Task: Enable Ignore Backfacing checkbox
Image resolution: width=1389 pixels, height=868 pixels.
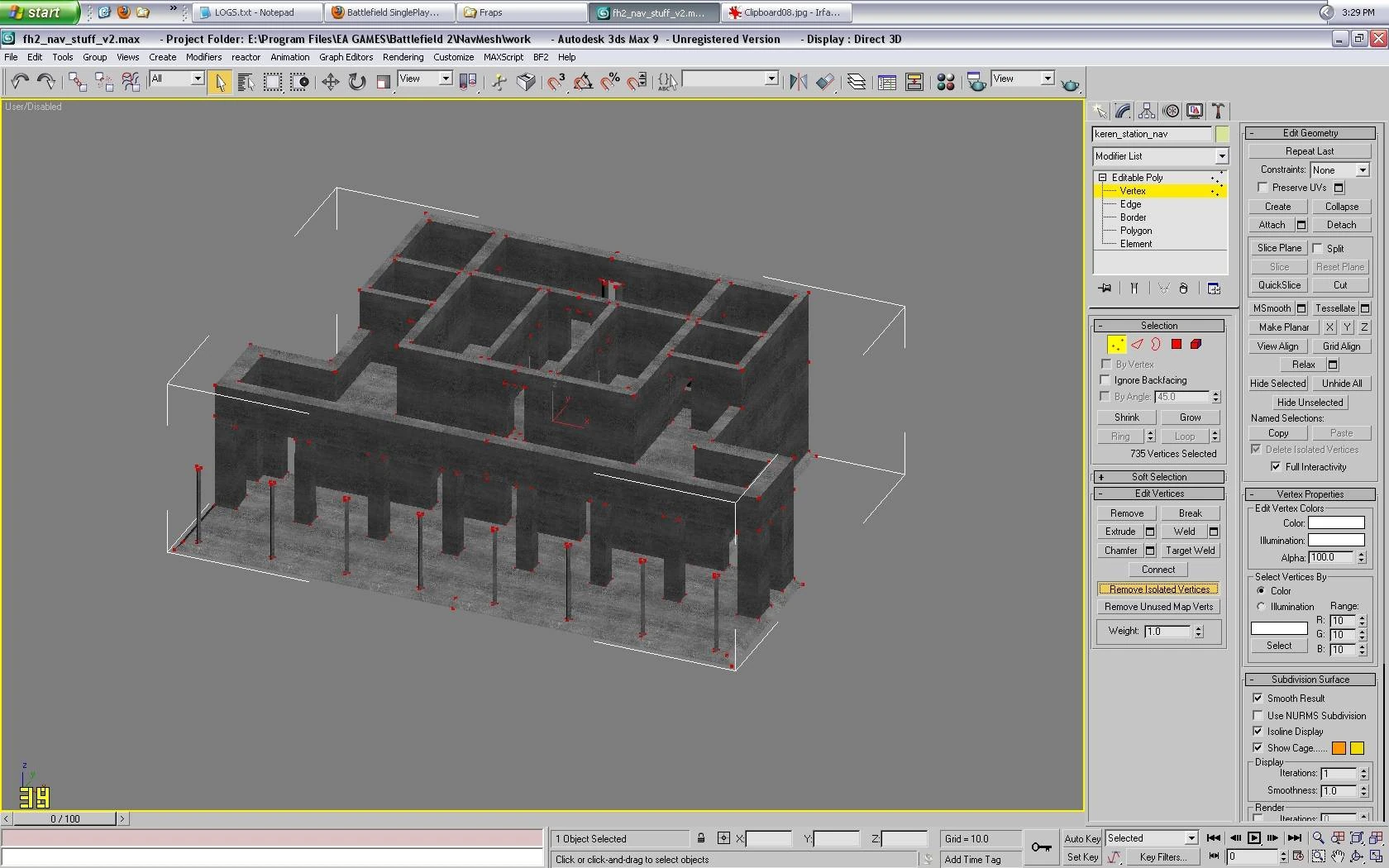Action: [1105, 380]
